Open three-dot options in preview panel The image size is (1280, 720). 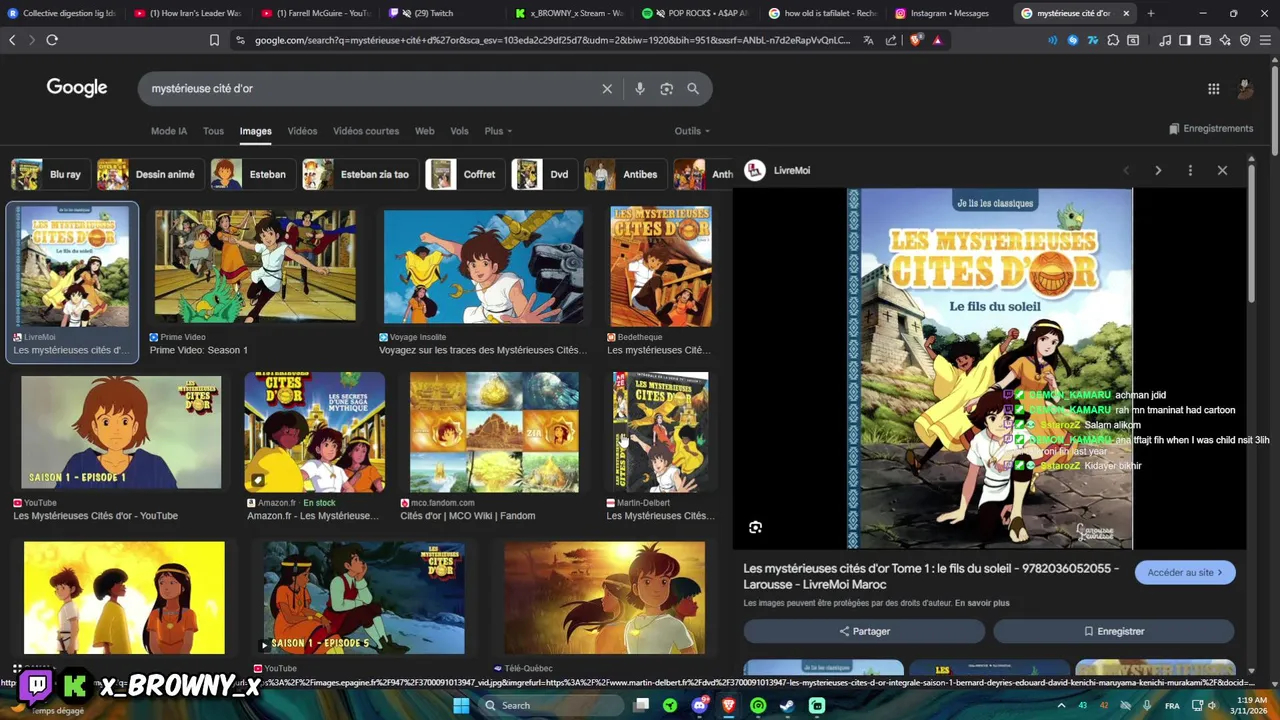pos(1190,170)
